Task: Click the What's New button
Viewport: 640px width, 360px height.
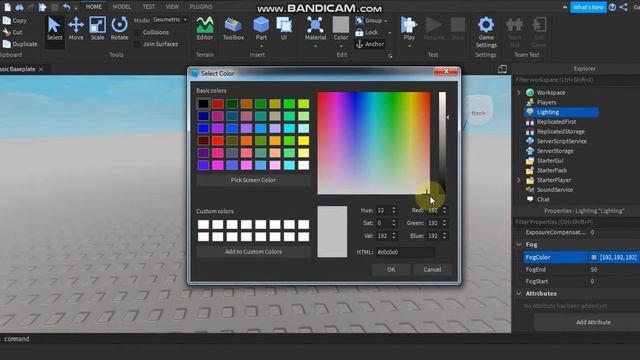Action: coord(588,7)
